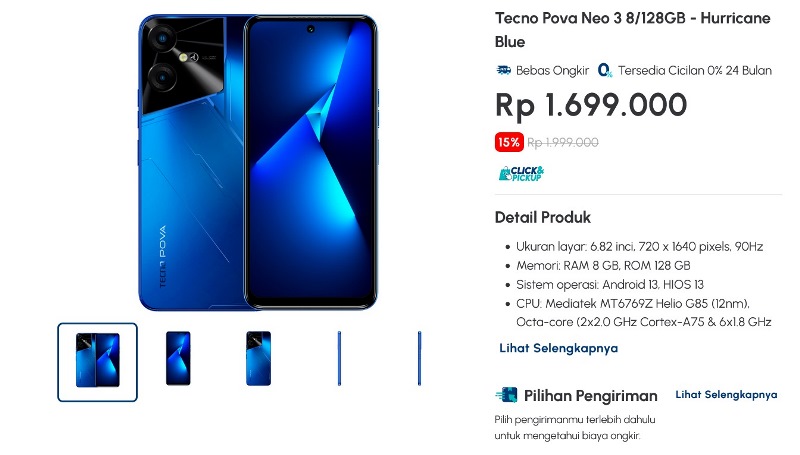Select the fifth side-profile thumbnail
Screen dimensions: 800x455
(x=419, y=358)
